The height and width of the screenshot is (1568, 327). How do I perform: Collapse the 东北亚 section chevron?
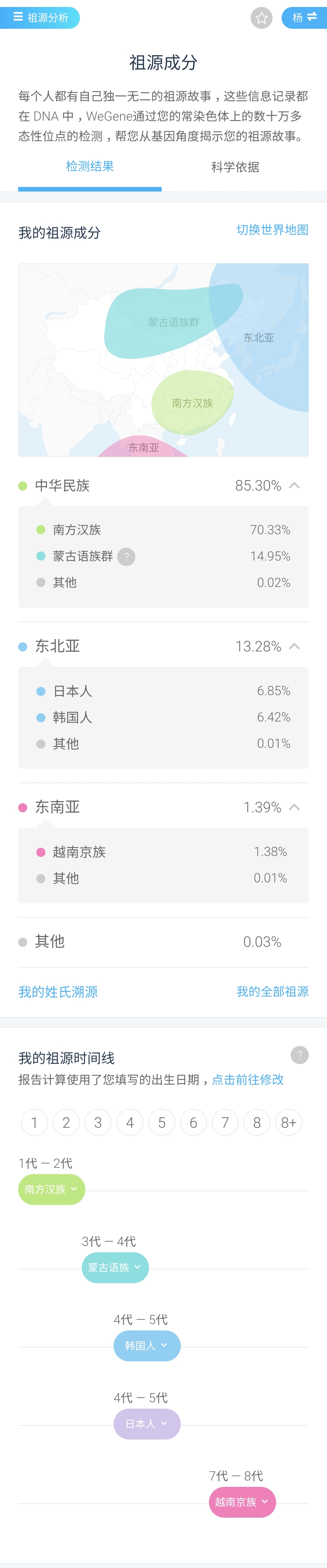point(294,646)
